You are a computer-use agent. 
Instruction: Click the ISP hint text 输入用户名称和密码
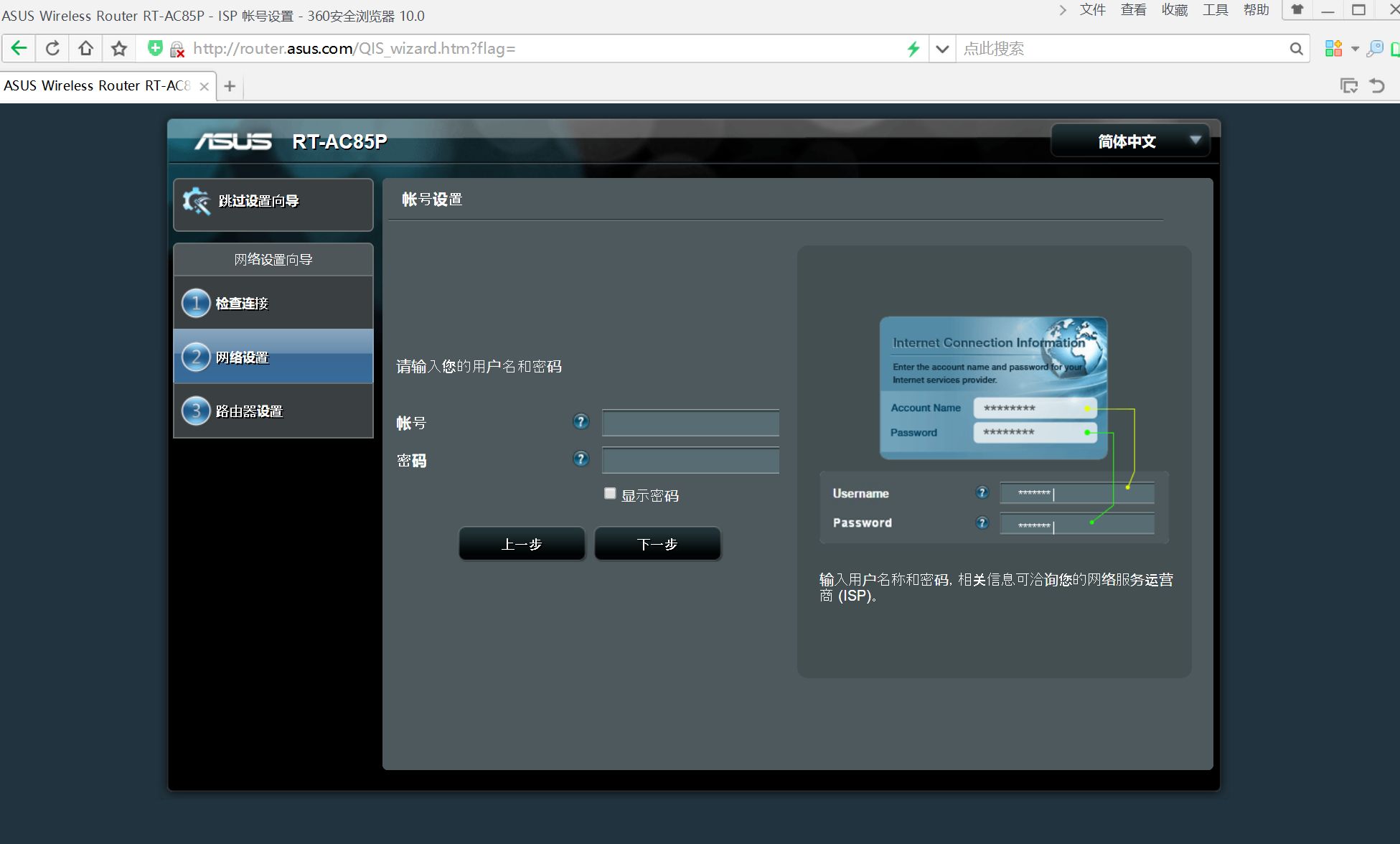[996, 587]
